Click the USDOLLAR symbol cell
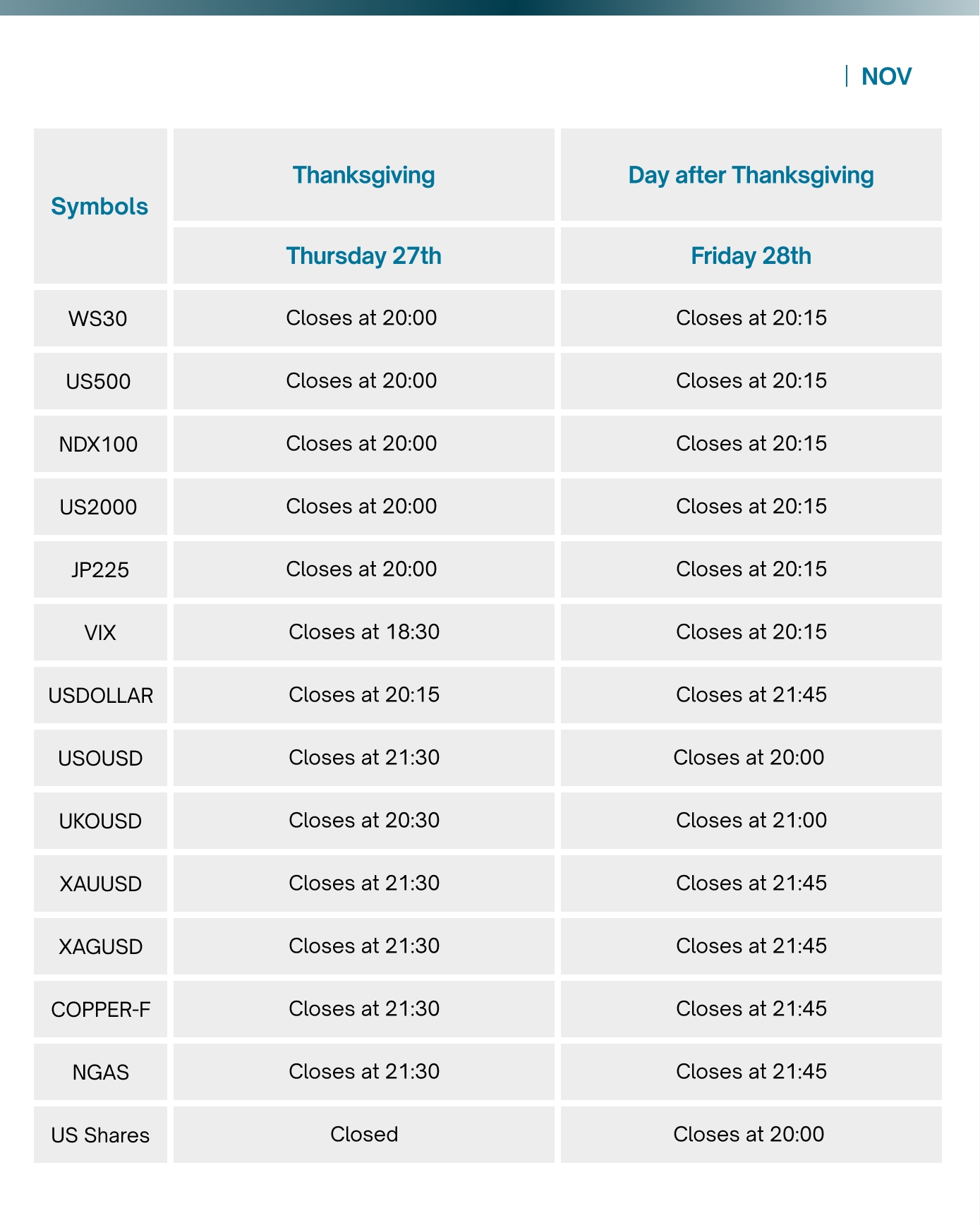The image size is (980, 1225). pyautogui.click(x=100, y=695)
